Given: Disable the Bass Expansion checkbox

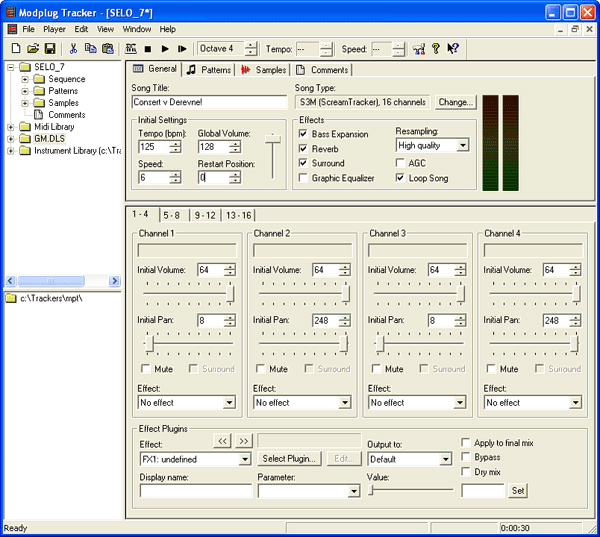Looking at the screenshot, I should click(x=304, y=134).
